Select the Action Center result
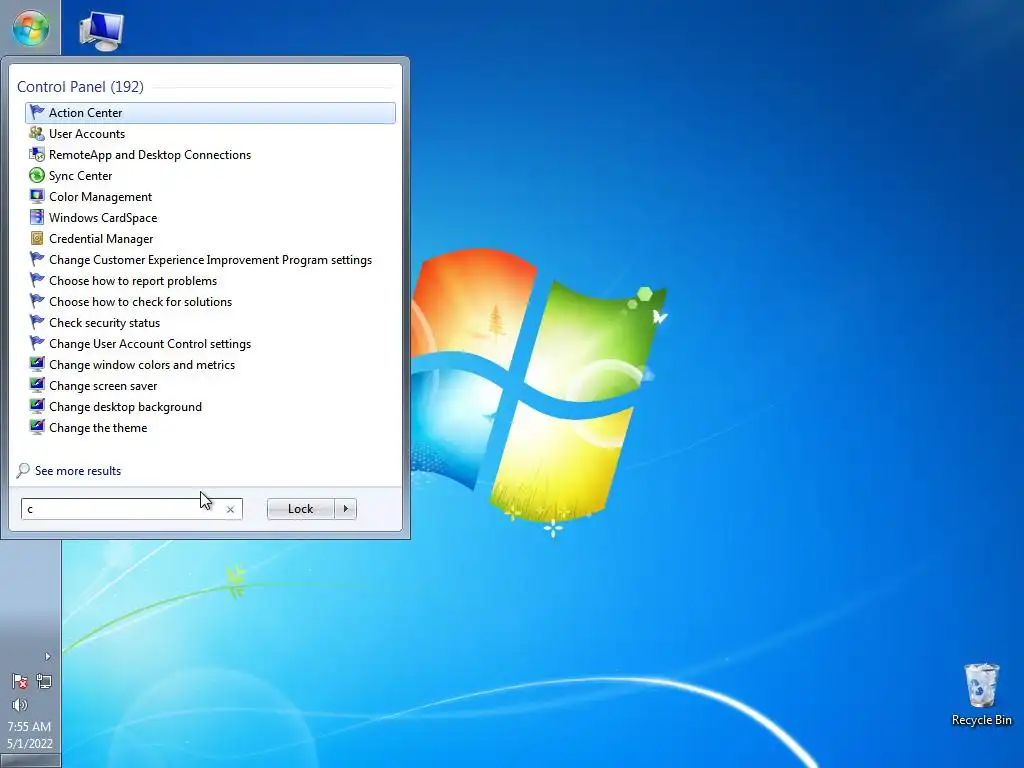The image size is (1024, 768). click(x=210, y=112)
